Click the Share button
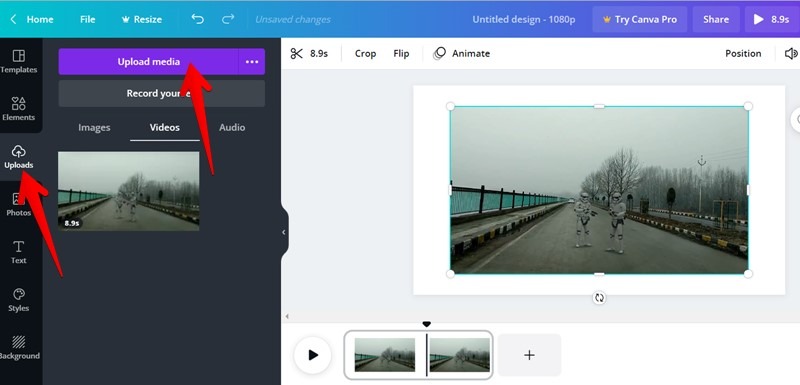 click(715, 19)
